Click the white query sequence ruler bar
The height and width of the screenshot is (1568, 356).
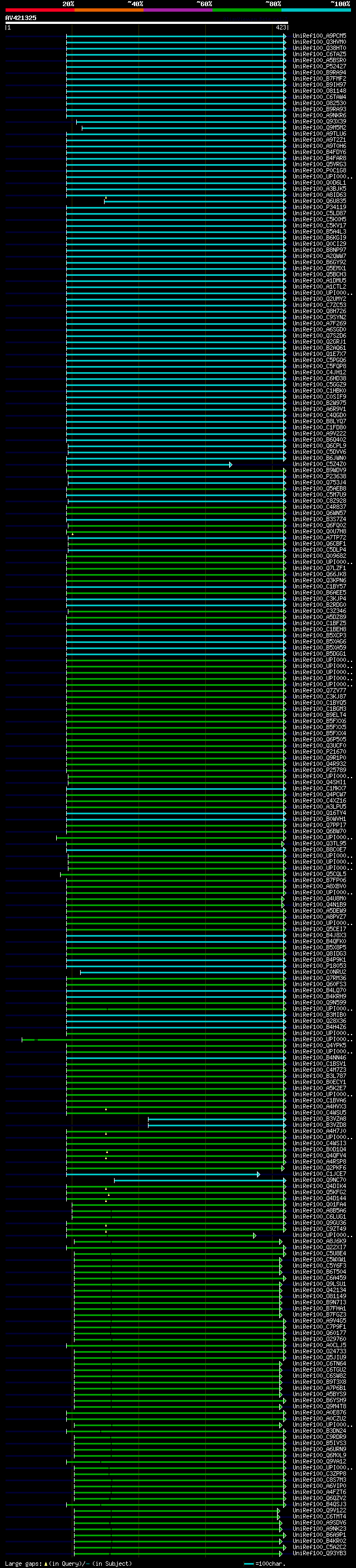pos(146,22)
